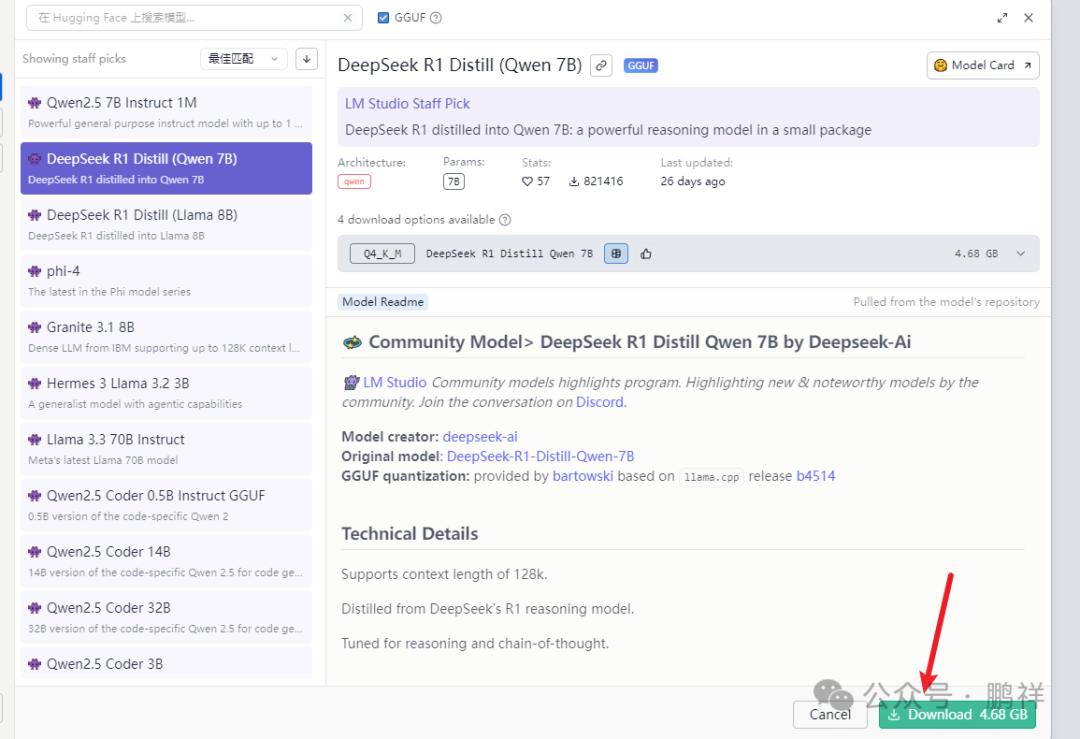Click the LM Studio Staff Pick heading
This screenshot has height=739, width=1080.
(x=407, y=104)
